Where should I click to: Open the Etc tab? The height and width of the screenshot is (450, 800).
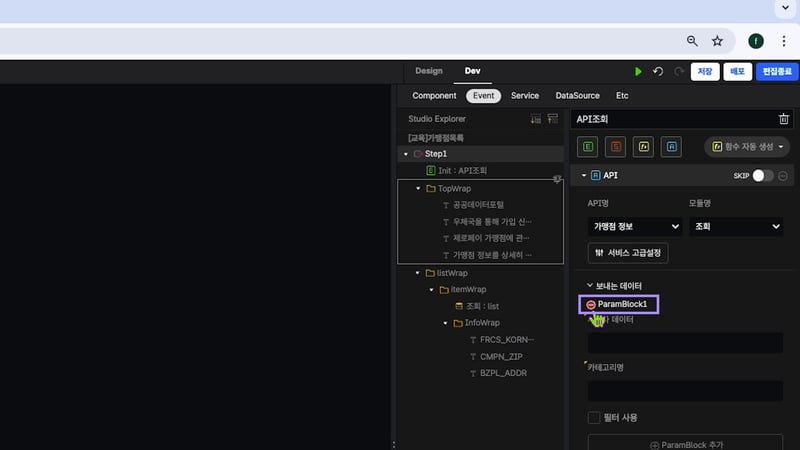click(622, 95)
